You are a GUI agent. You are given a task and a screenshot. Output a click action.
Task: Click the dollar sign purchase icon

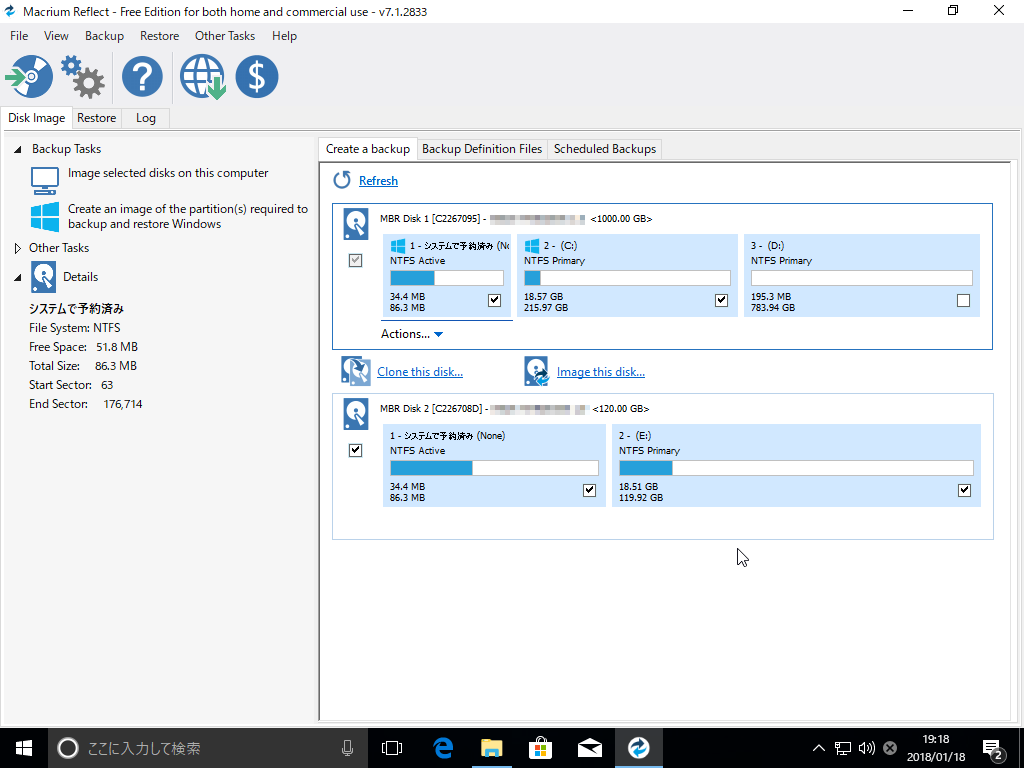click(257, 76)
